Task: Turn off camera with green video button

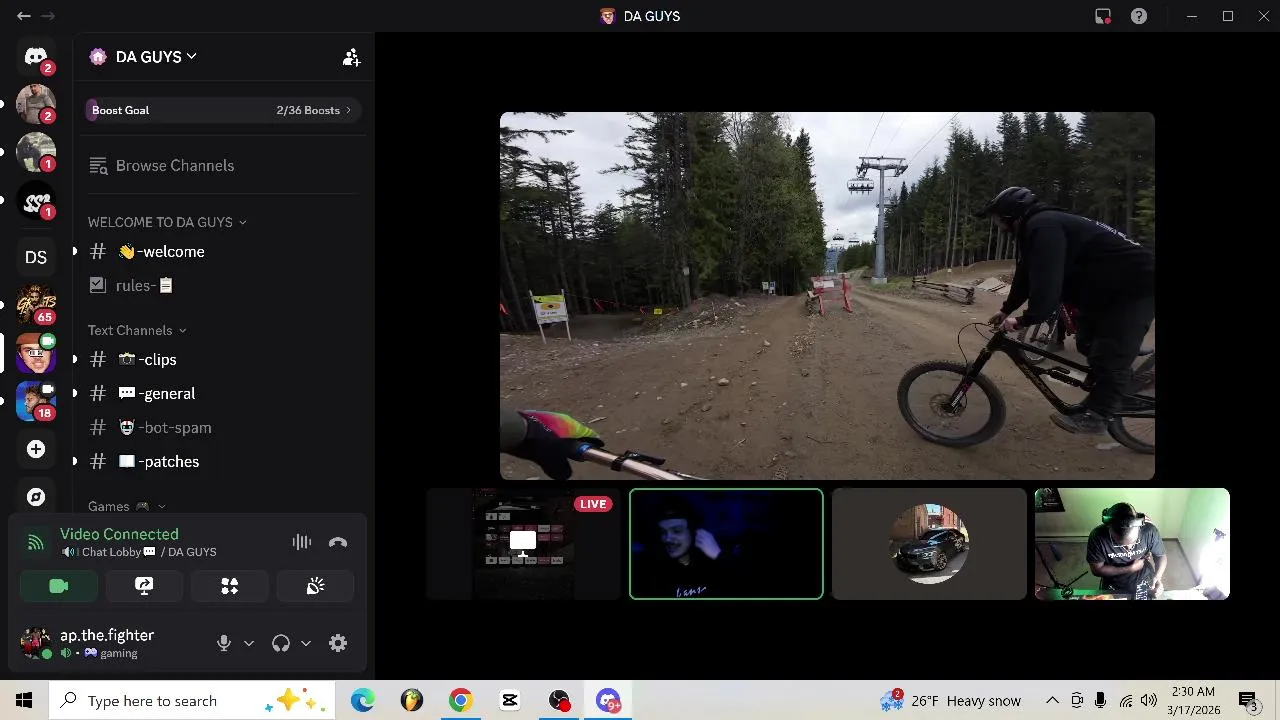Action: point(59,586)
